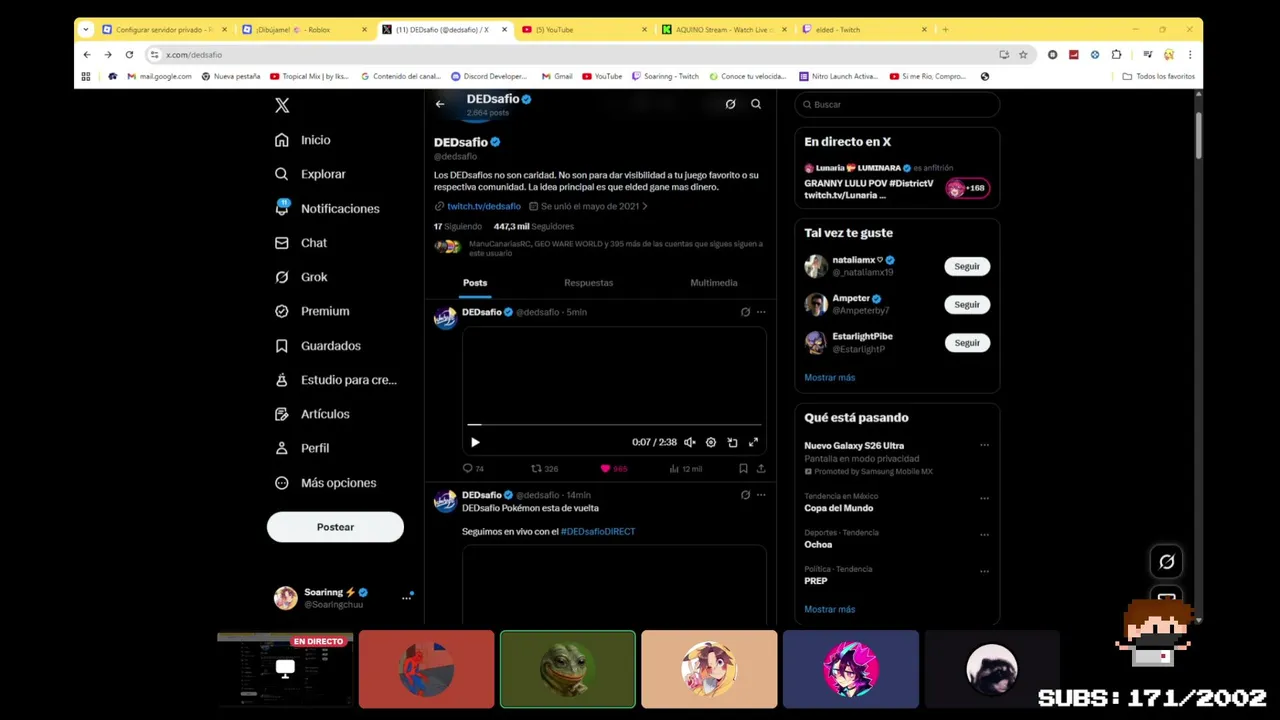Image resolution: width=1280 pixels, height=720 pixels.
Task: Click Mostrar más under Qué está pasando
Action: coord(829,609)
